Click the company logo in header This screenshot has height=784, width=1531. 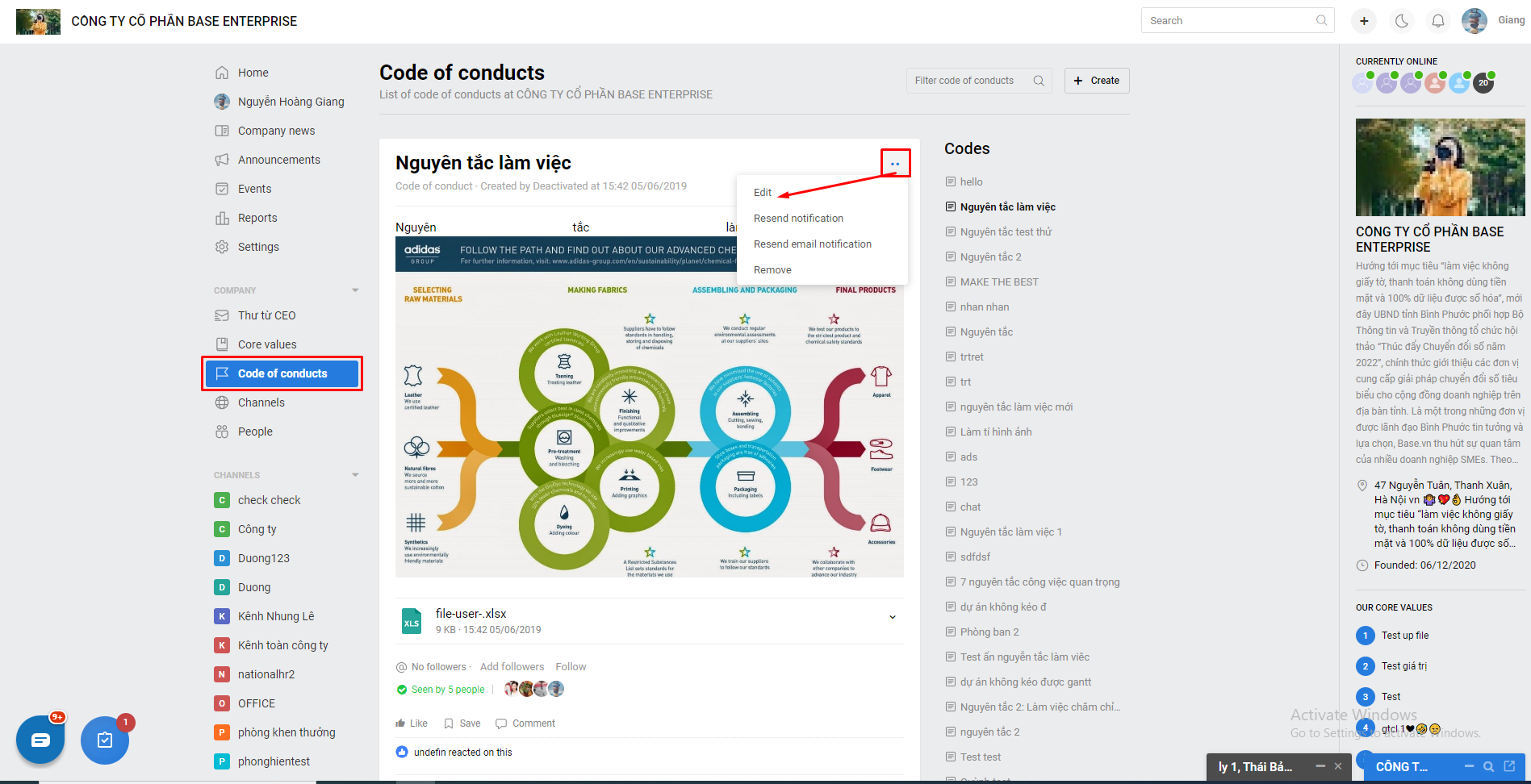pos(38,22)
